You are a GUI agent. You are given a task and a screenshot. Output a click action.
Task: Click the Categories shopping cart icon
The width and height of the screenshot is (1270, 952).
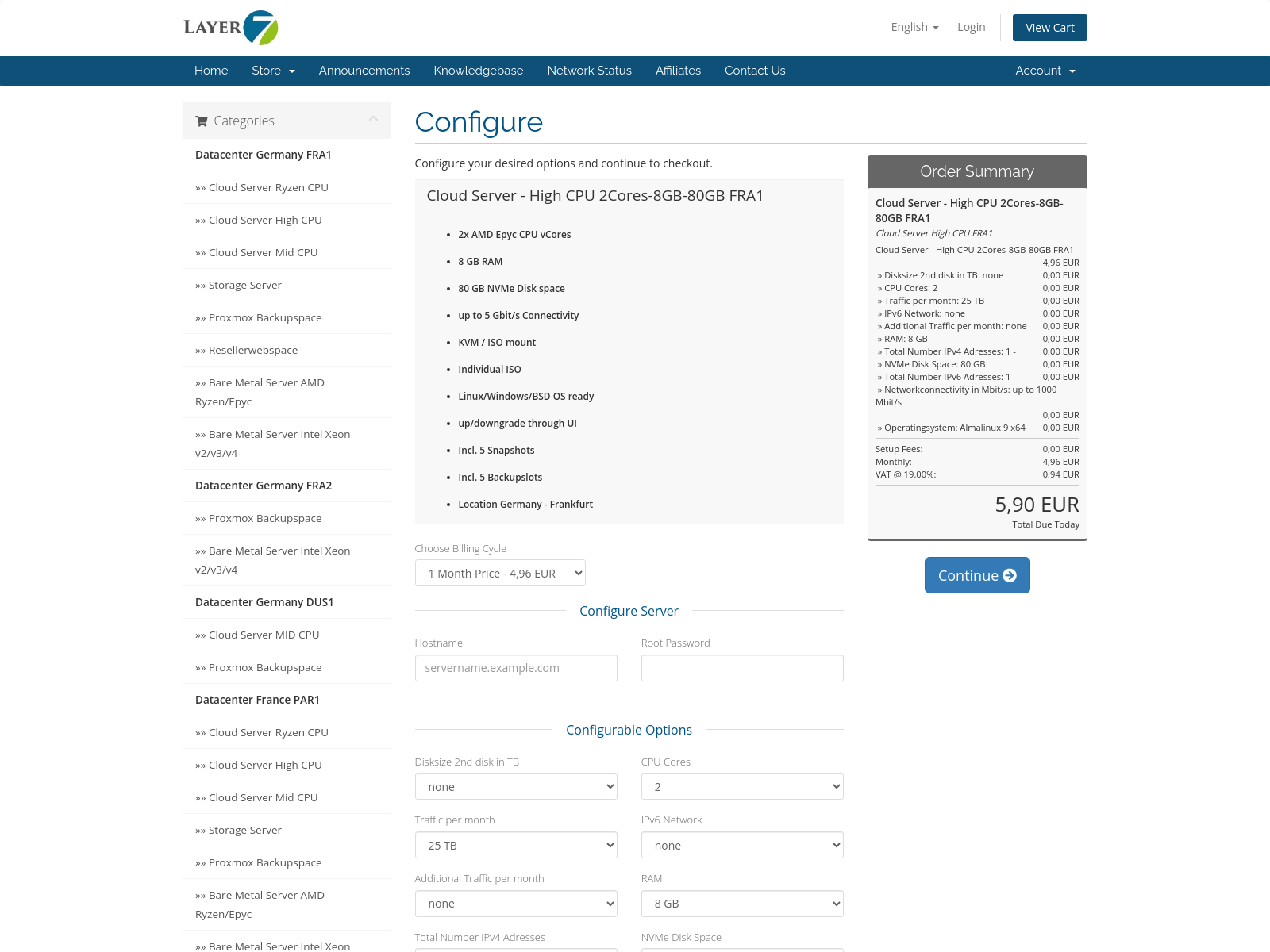pos(202,121)
